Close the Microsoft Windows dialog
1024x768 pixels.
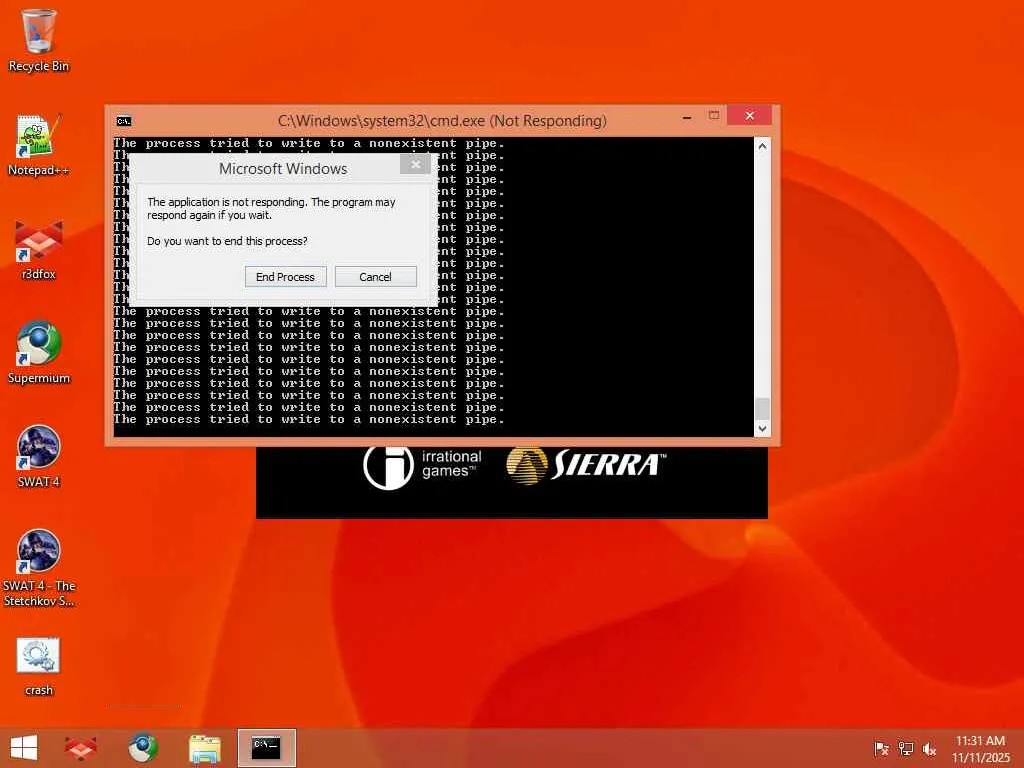tap(415, 165)
